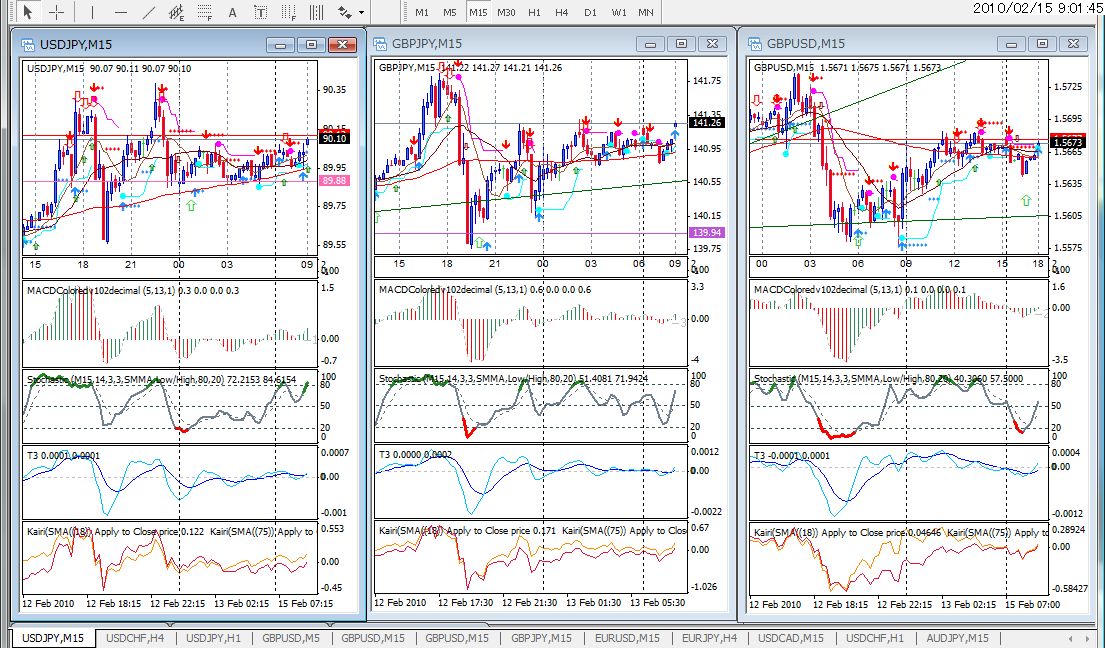This screenshot has width=1105, height=648.
Task: Maximize the GBPUSD,M15 chart window
Action: pyautogui.click(x=1042, y=44)
